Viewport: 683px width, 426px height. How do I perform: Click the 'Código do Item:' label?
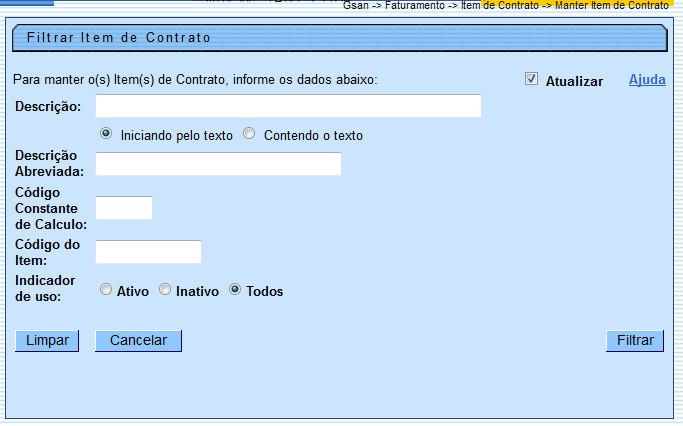[47, 252]
